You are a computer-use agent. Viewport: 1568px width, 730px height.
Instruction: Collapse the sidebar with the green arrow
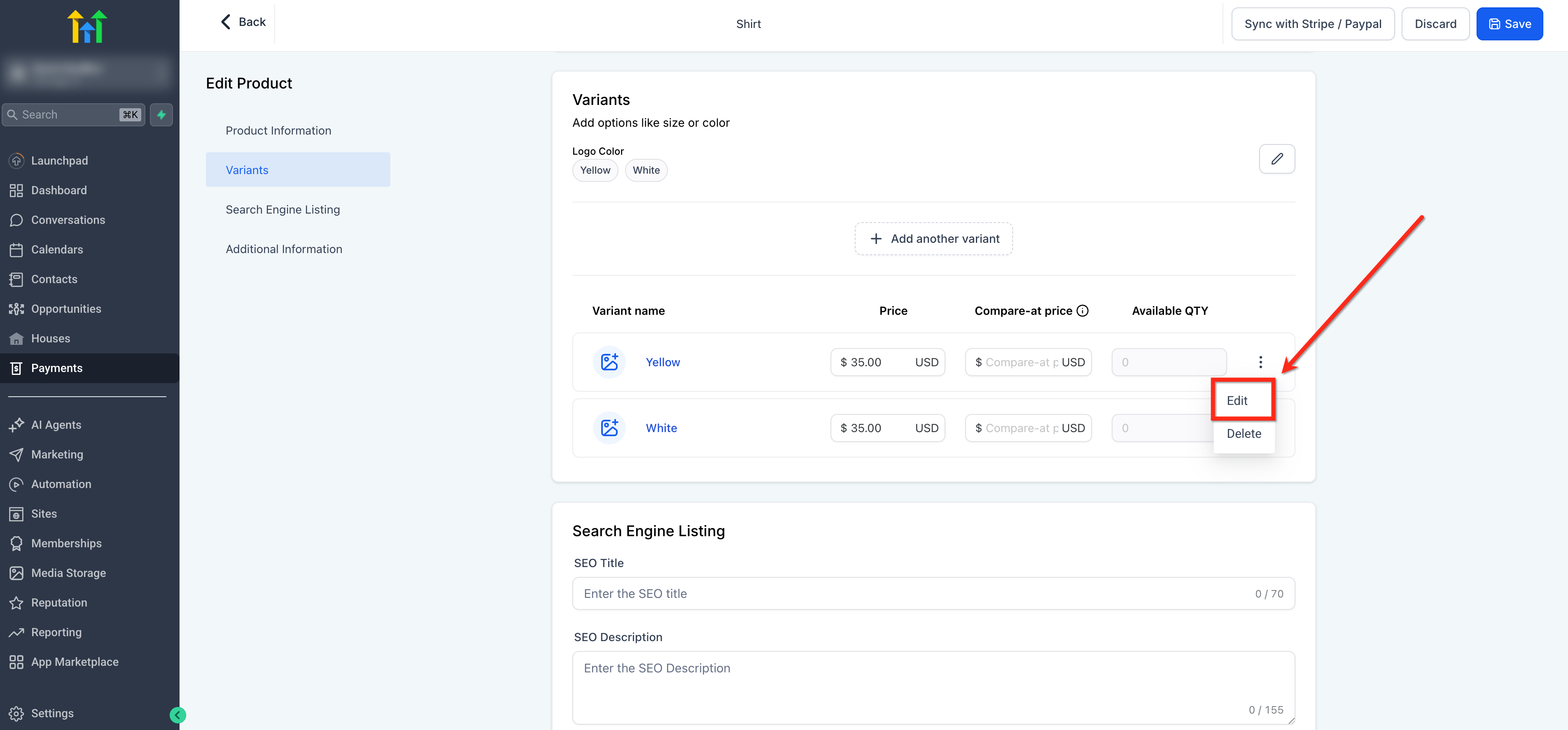(x=177, y=715)
